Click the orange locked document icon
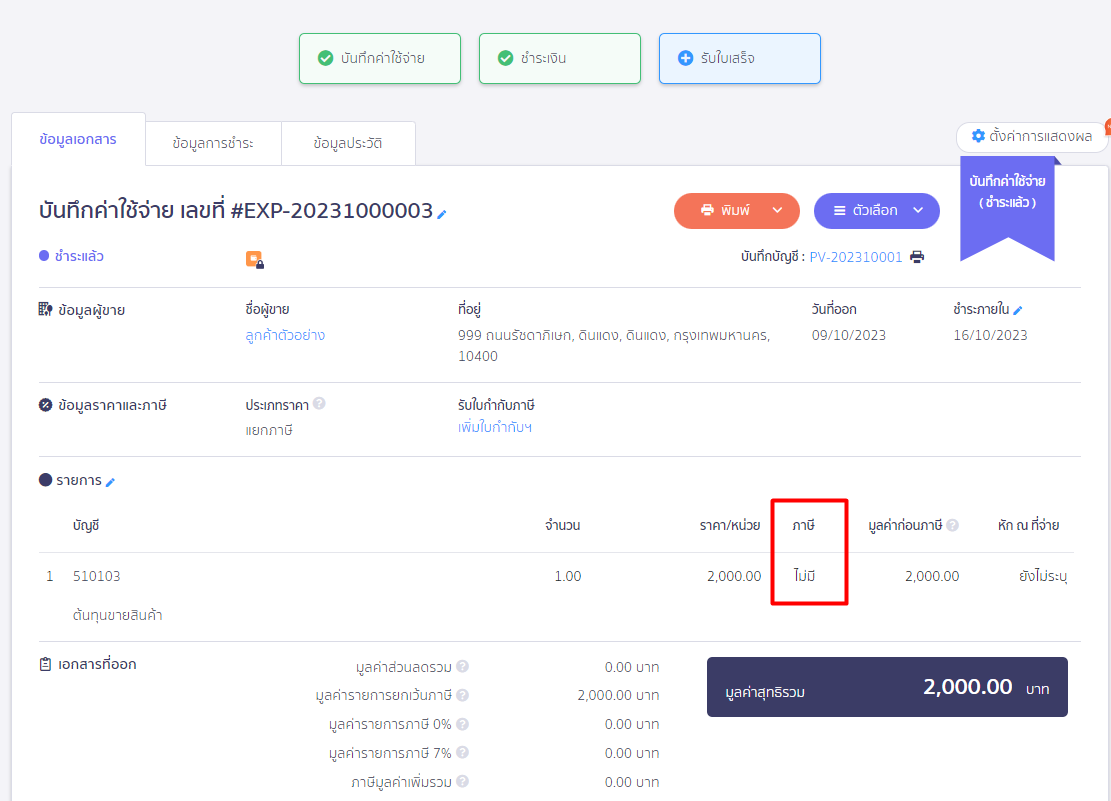The width and height of the screenshot is (1111, 801). tap(254, 259)
